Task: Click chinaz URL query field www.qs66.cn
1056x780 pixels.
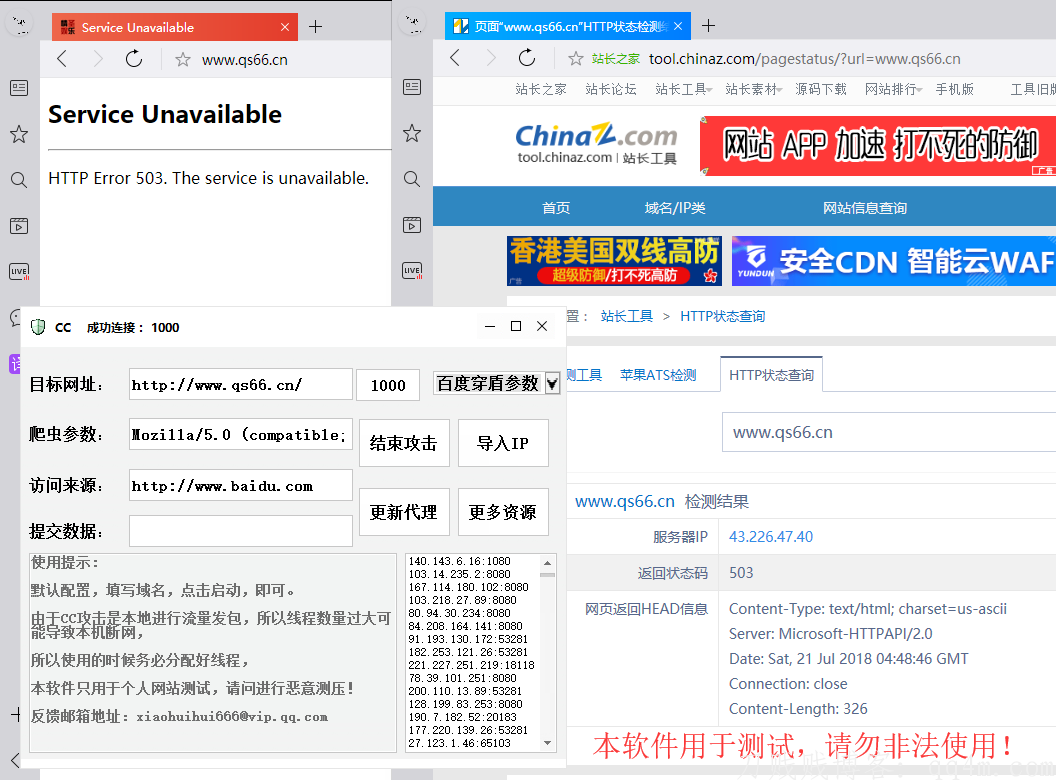Action: (889, 432)
